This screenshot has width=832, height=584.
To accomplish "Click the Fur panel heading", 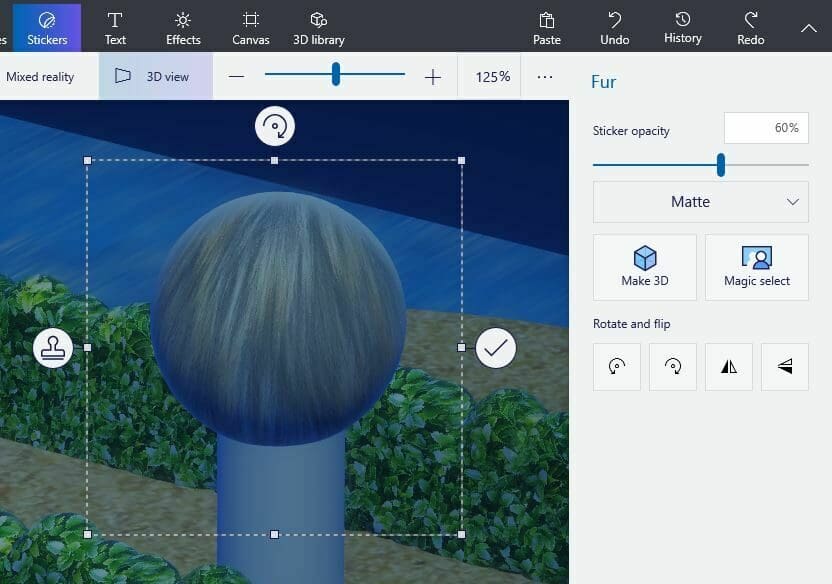I will pyautogui.click(x=603, y=82).
